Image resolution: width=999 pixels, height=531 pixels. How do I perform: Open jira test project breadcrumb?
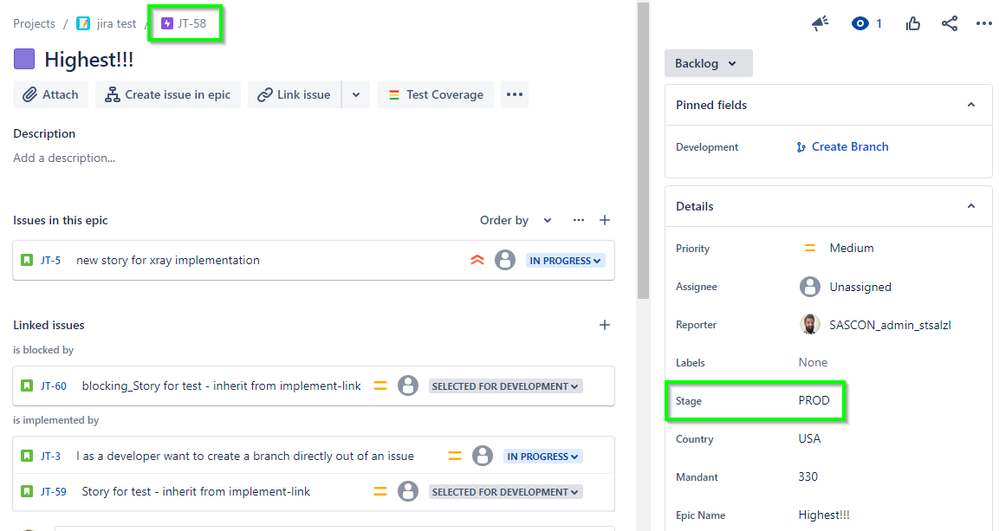coord(116,24)
